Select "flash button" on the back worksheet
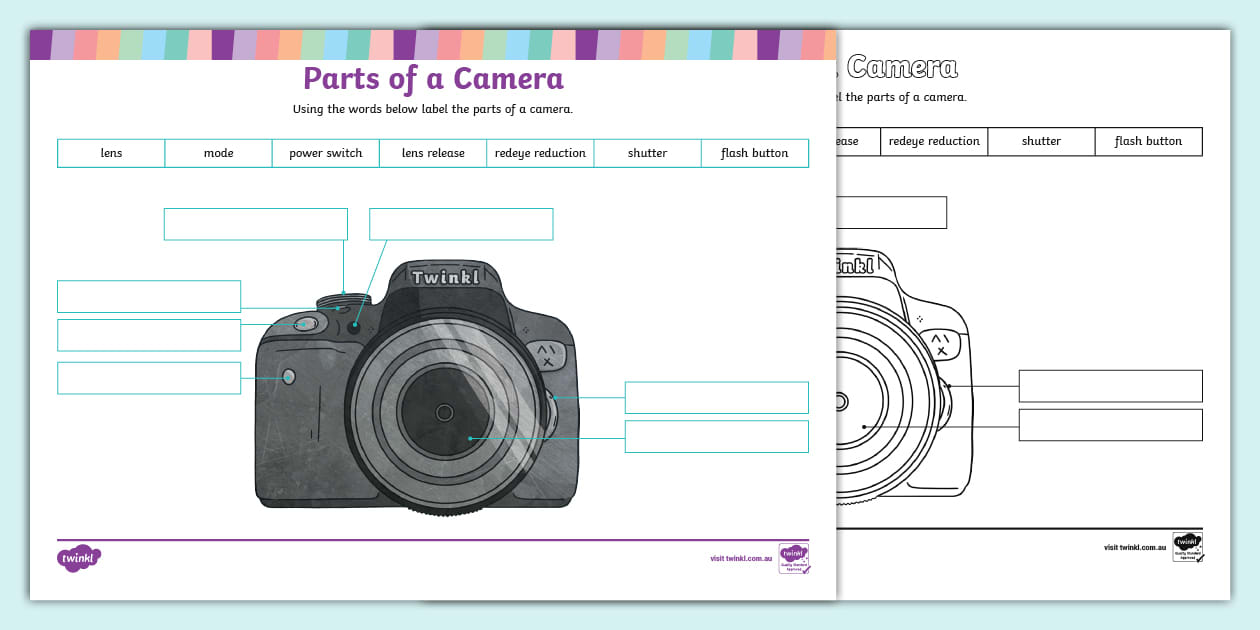The image size is (1260, 630). pos(1148,141)
